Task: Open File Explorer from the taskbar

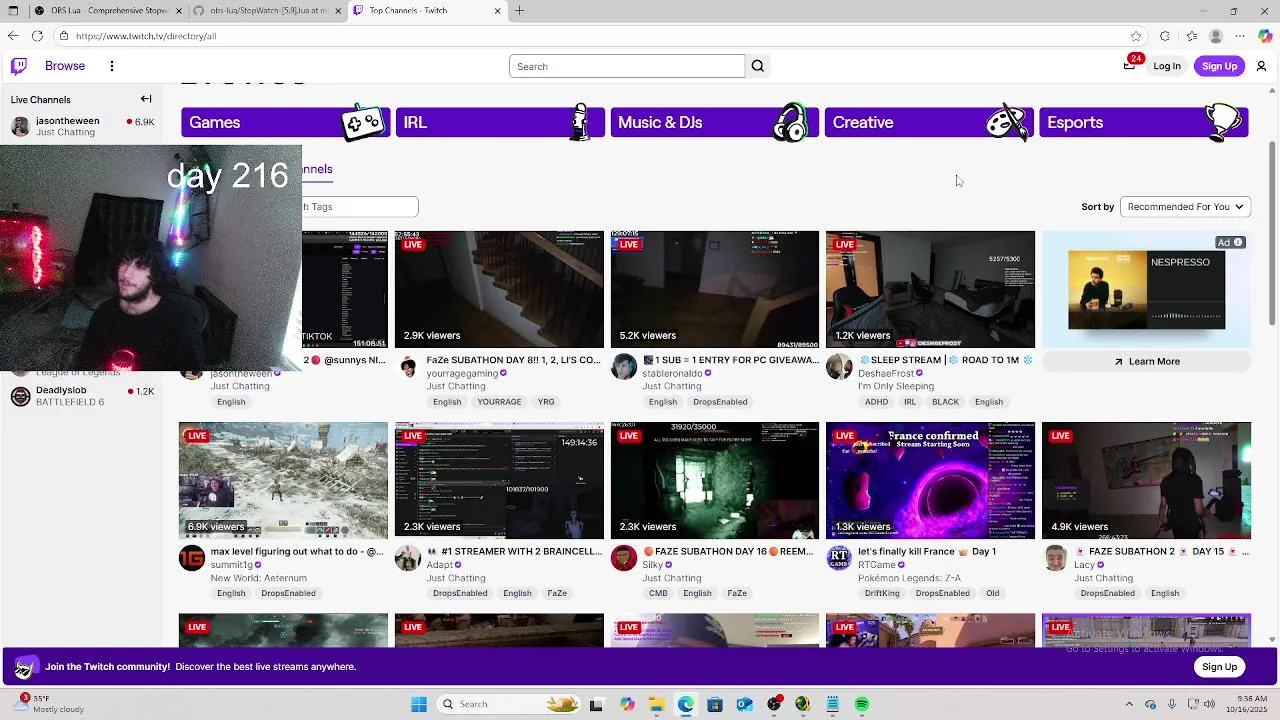Action: point(657,704)
